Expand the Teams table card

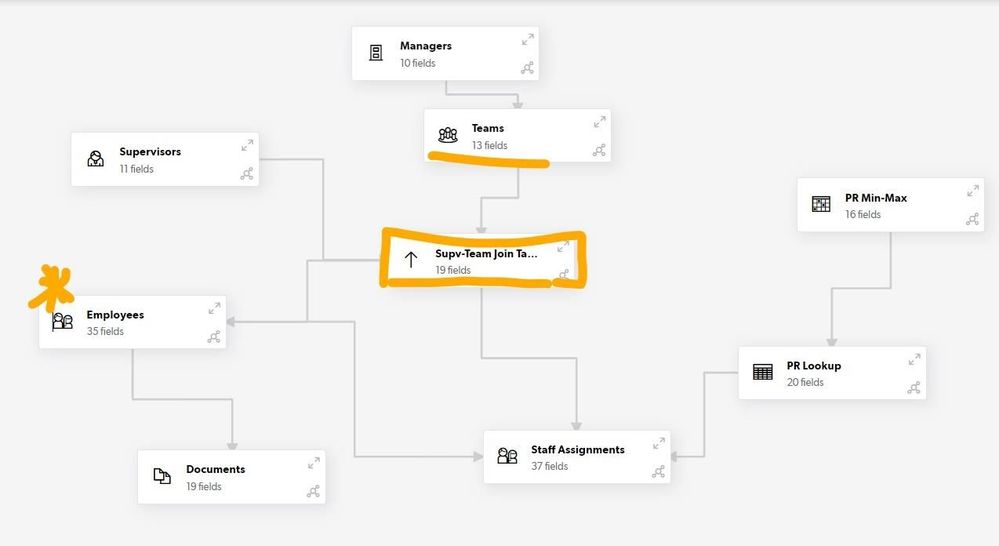pyautogui.click(x=600, y=122)
